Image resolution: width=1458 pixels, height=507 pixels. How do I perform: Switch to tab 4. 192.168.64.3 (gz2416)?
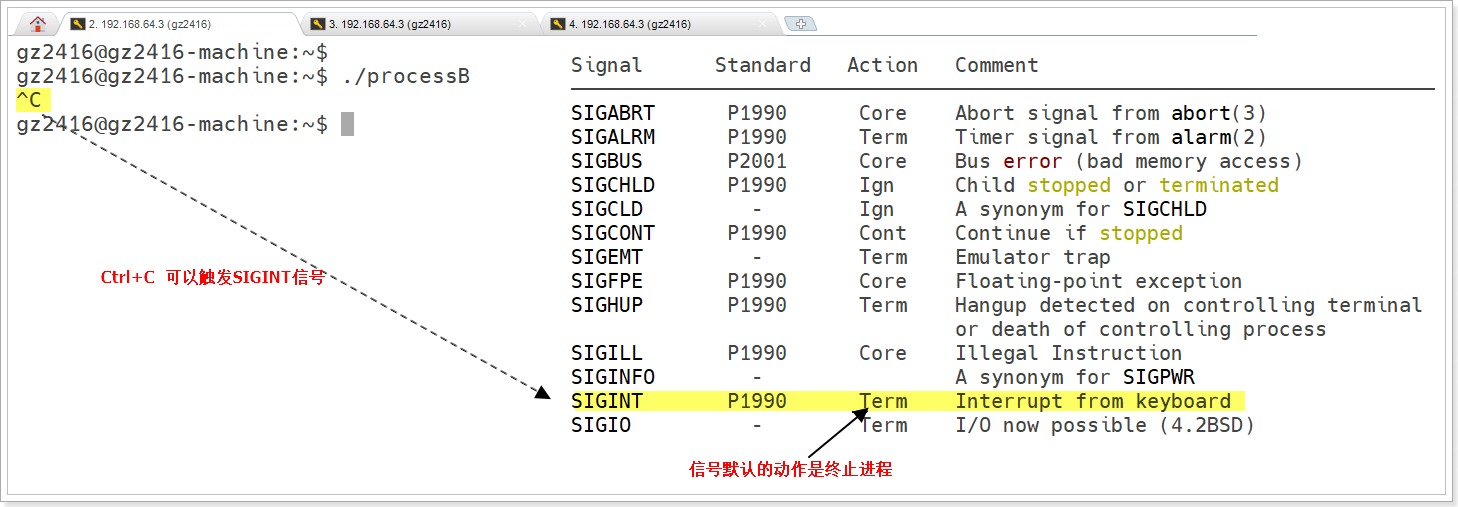630,24
